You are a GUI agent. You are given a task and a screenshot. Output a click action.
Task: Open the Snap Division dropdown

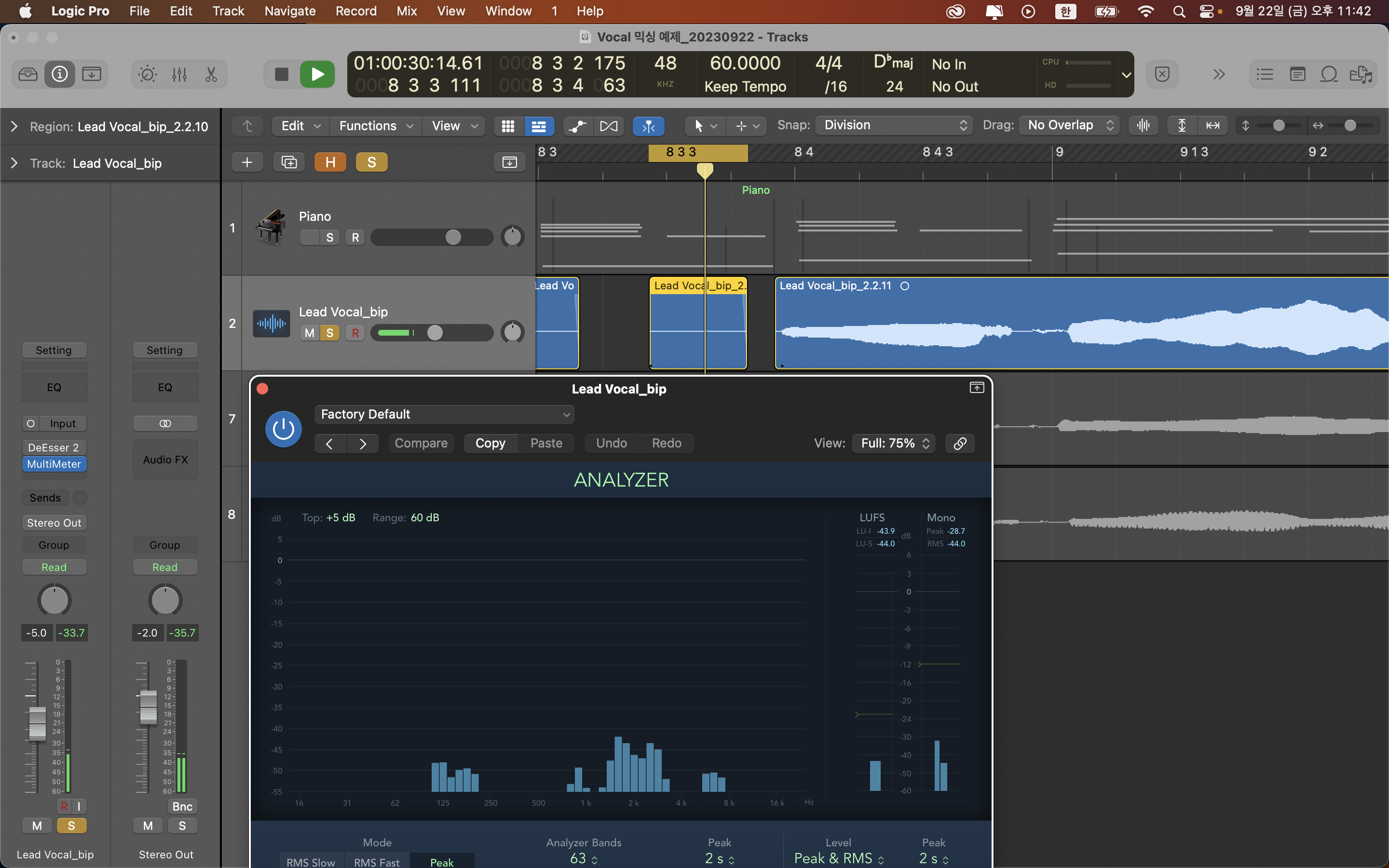point(893,125)
